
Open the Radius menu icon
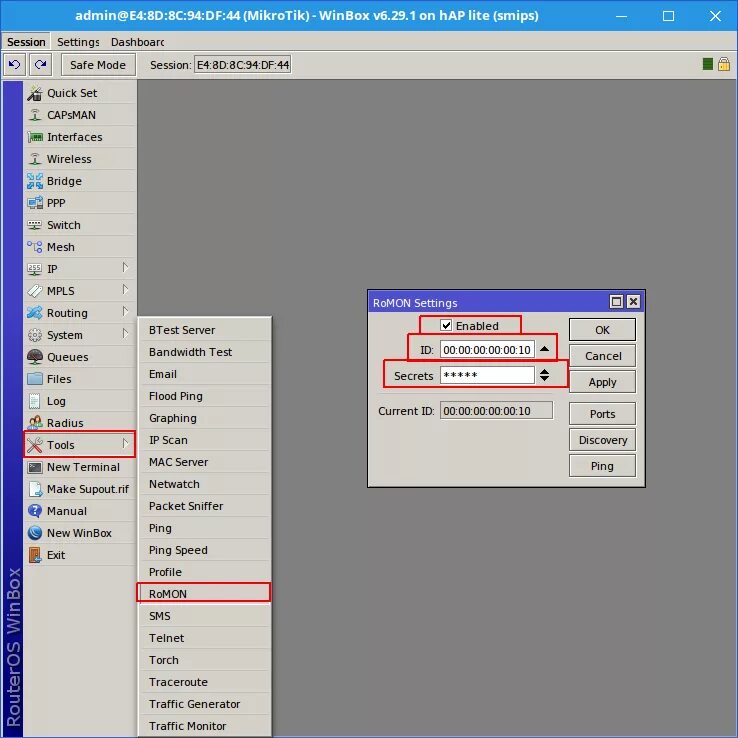click(35, 423)
